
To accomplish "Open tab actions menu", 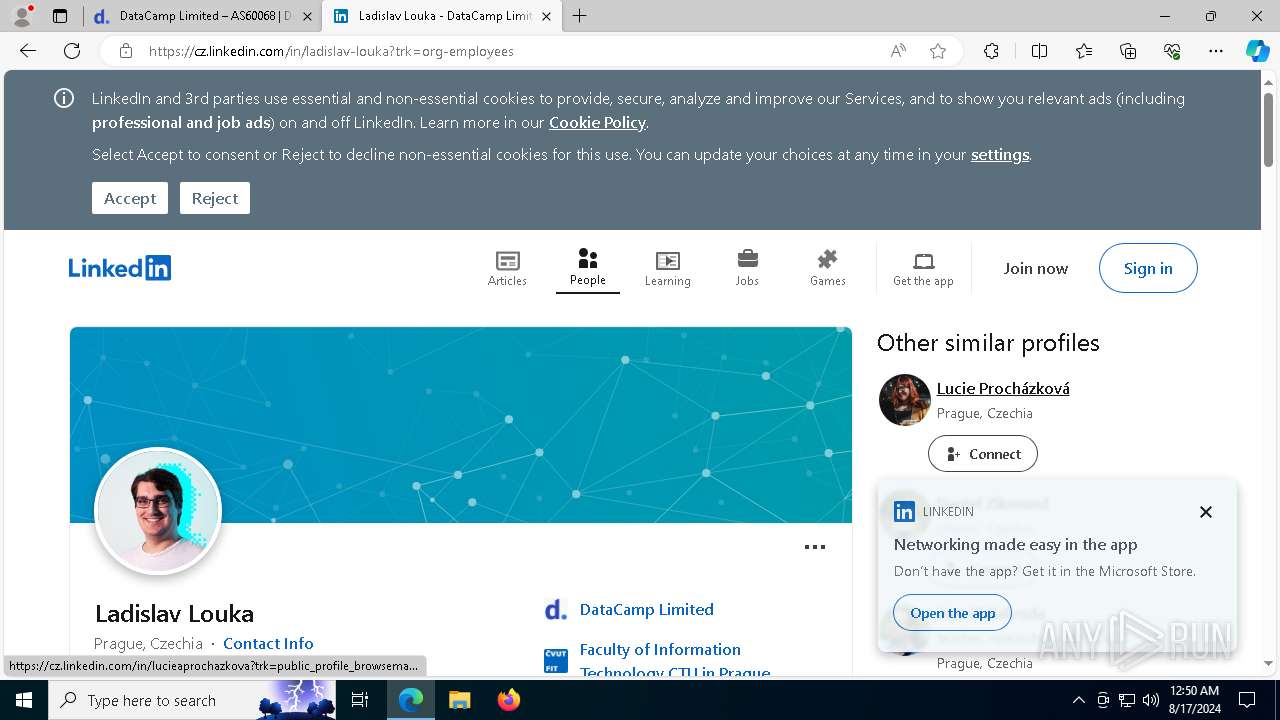I will coord(60,16).
